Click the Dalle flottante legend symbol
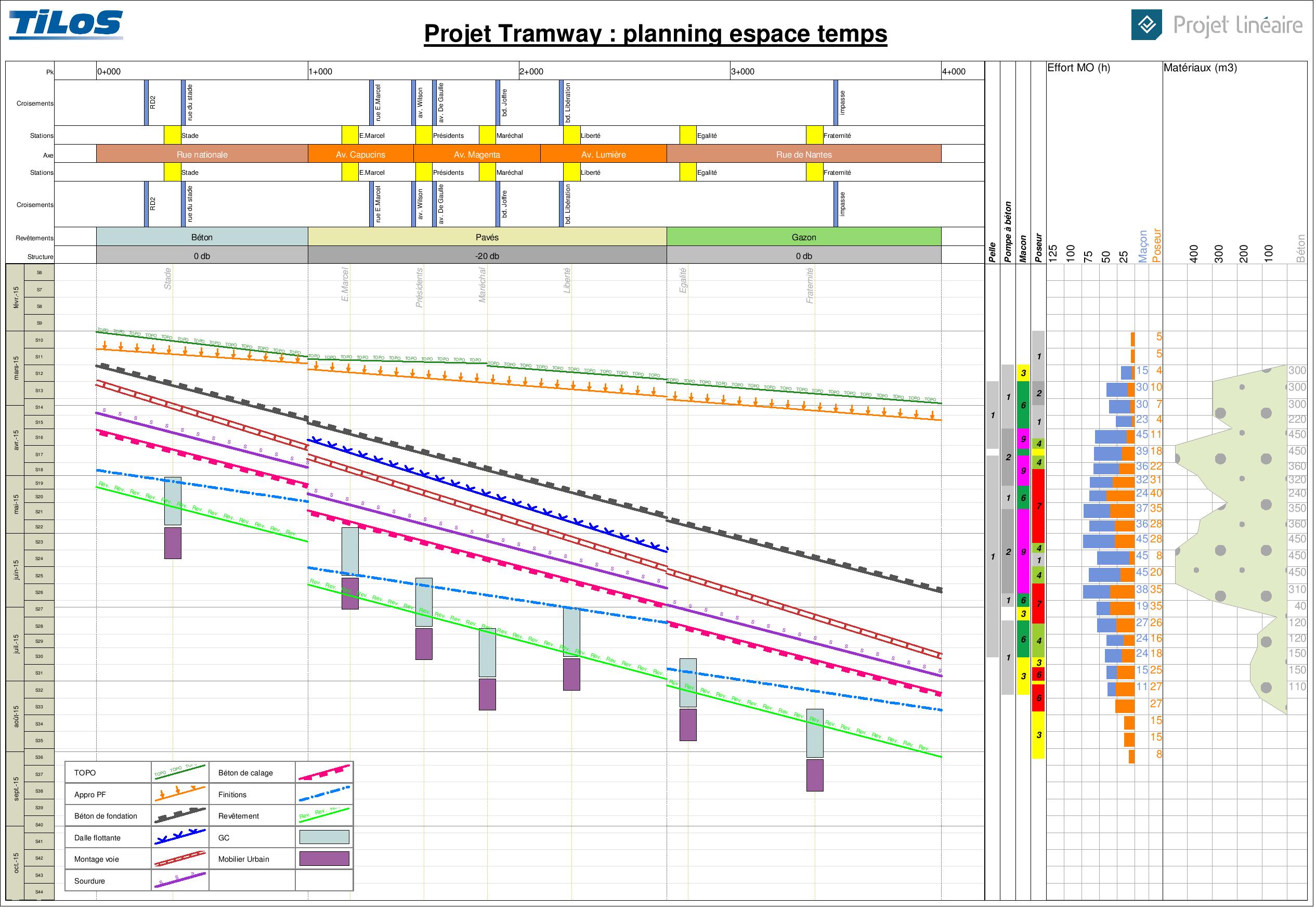 point(180,837)
